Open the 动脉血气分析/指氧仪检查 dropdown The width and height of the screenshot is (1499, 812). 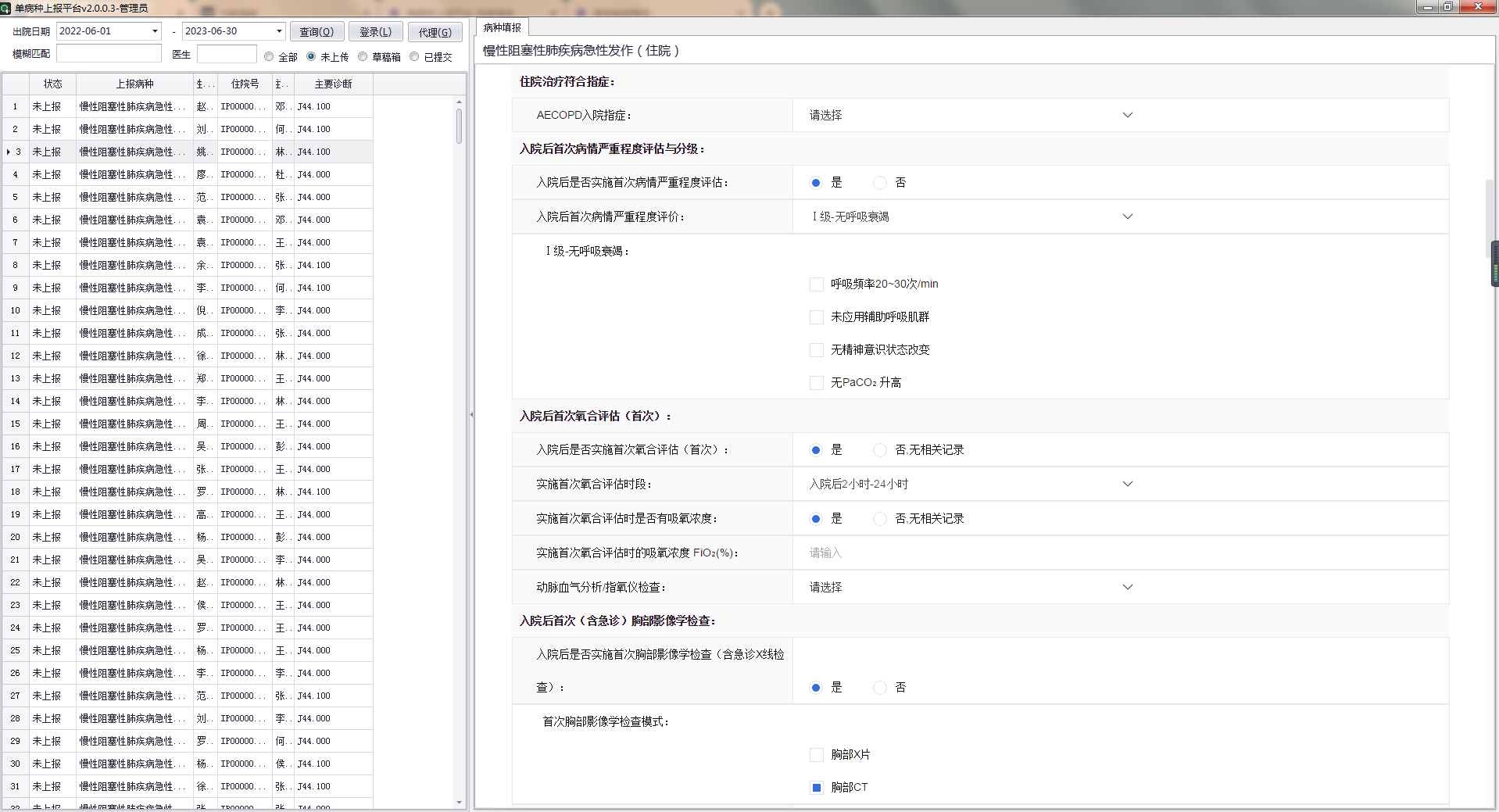click(x=1127, y=587)
